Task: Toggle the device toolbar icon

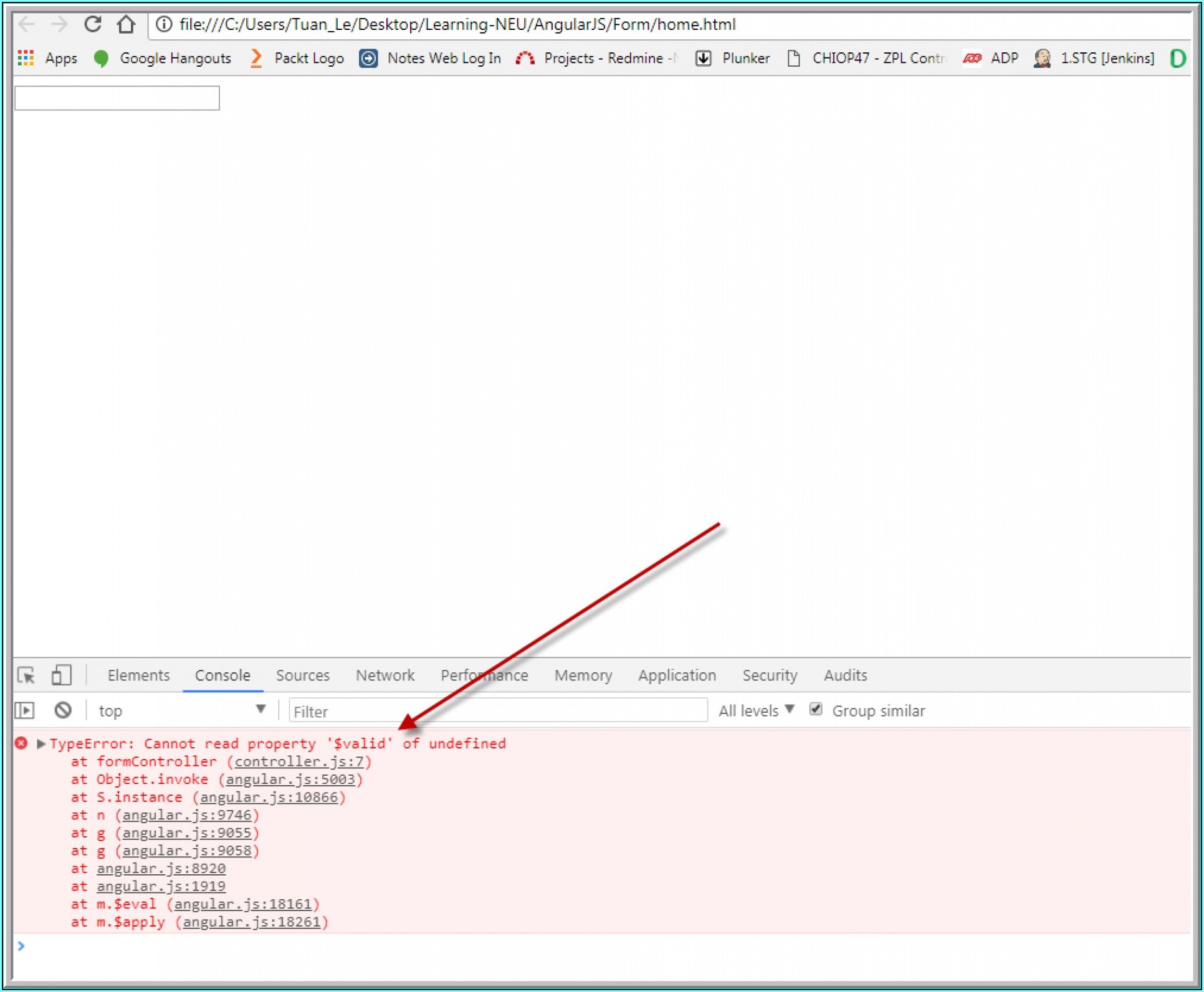Action: tap(61, 675)
